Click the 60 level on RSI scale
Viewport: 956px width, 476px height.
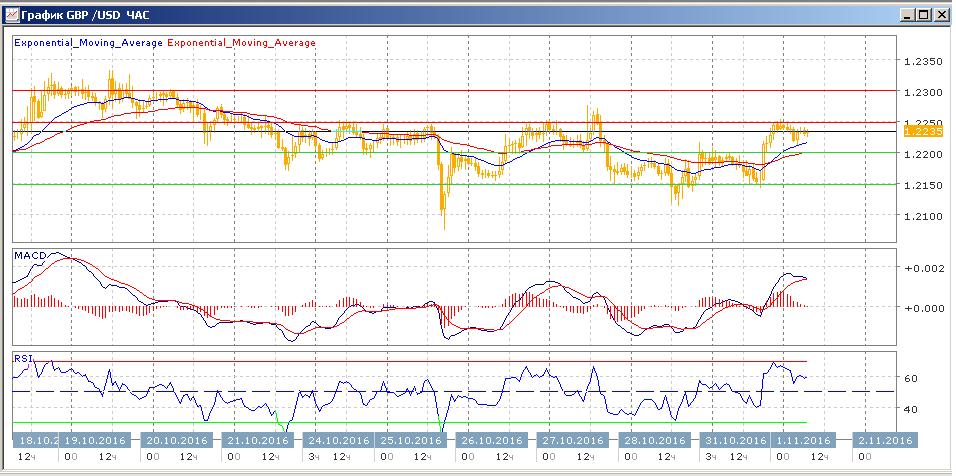[x=911, y=379]
